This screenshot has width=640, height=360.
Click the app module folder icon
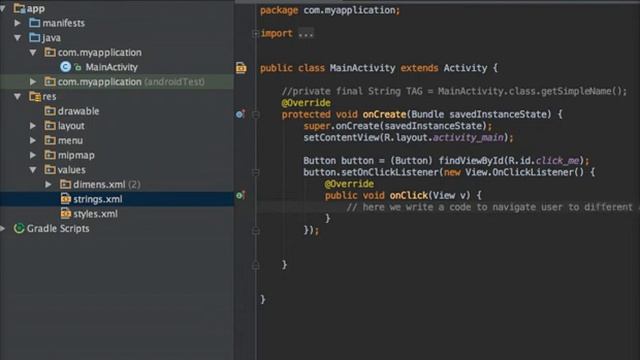pos(19,8)
